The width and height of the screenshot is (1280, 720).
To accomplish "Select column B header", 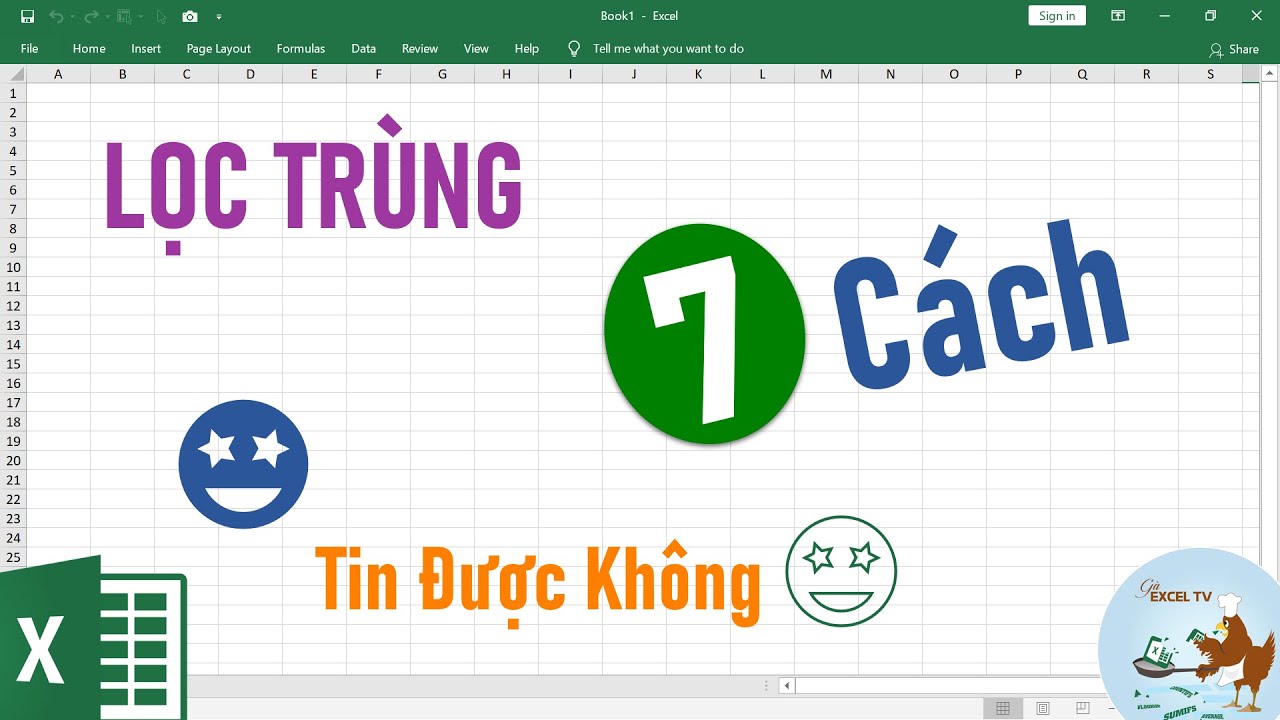I will click(122, 74).
